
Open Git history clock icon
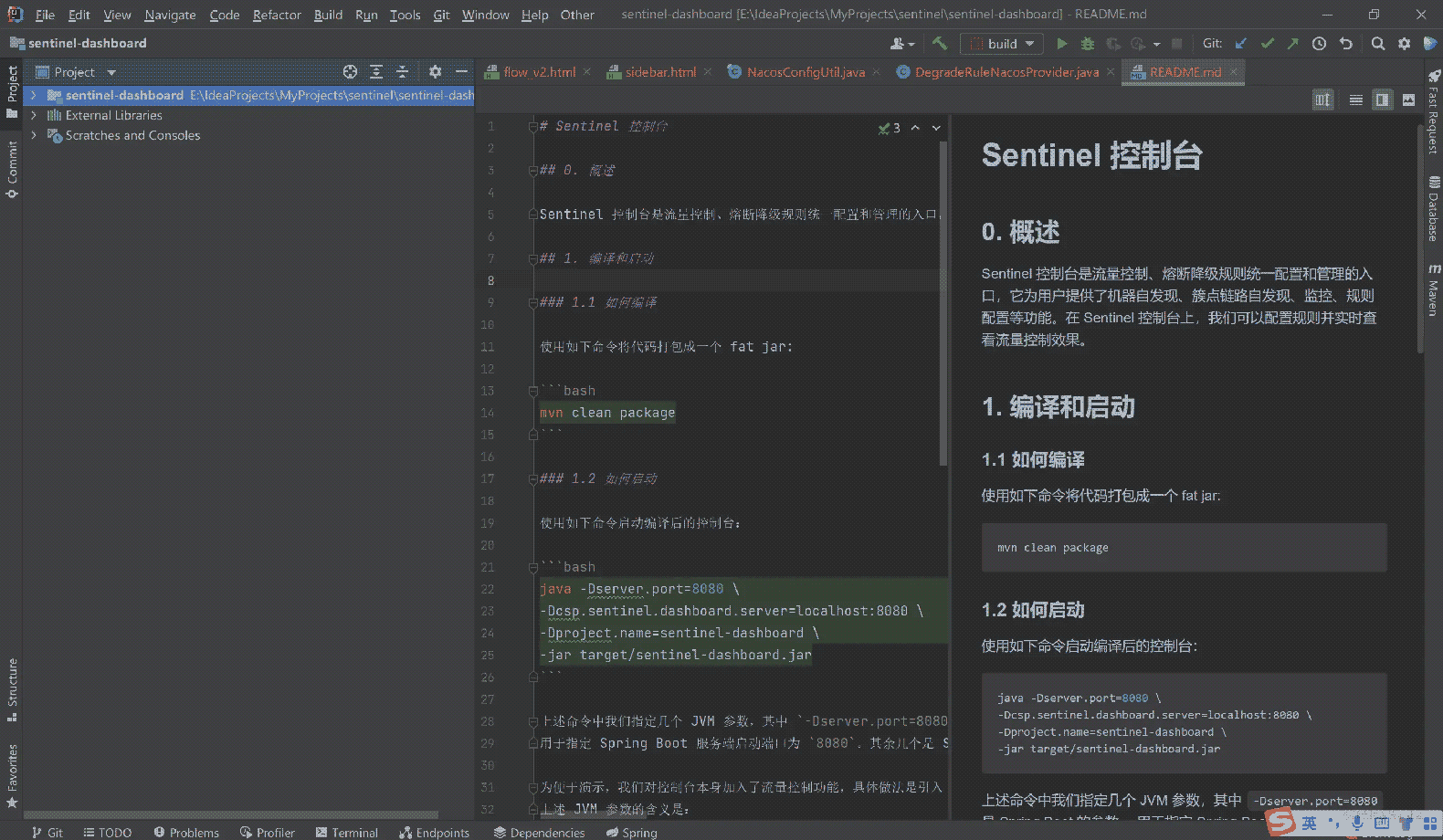[x=1319, y=44]
